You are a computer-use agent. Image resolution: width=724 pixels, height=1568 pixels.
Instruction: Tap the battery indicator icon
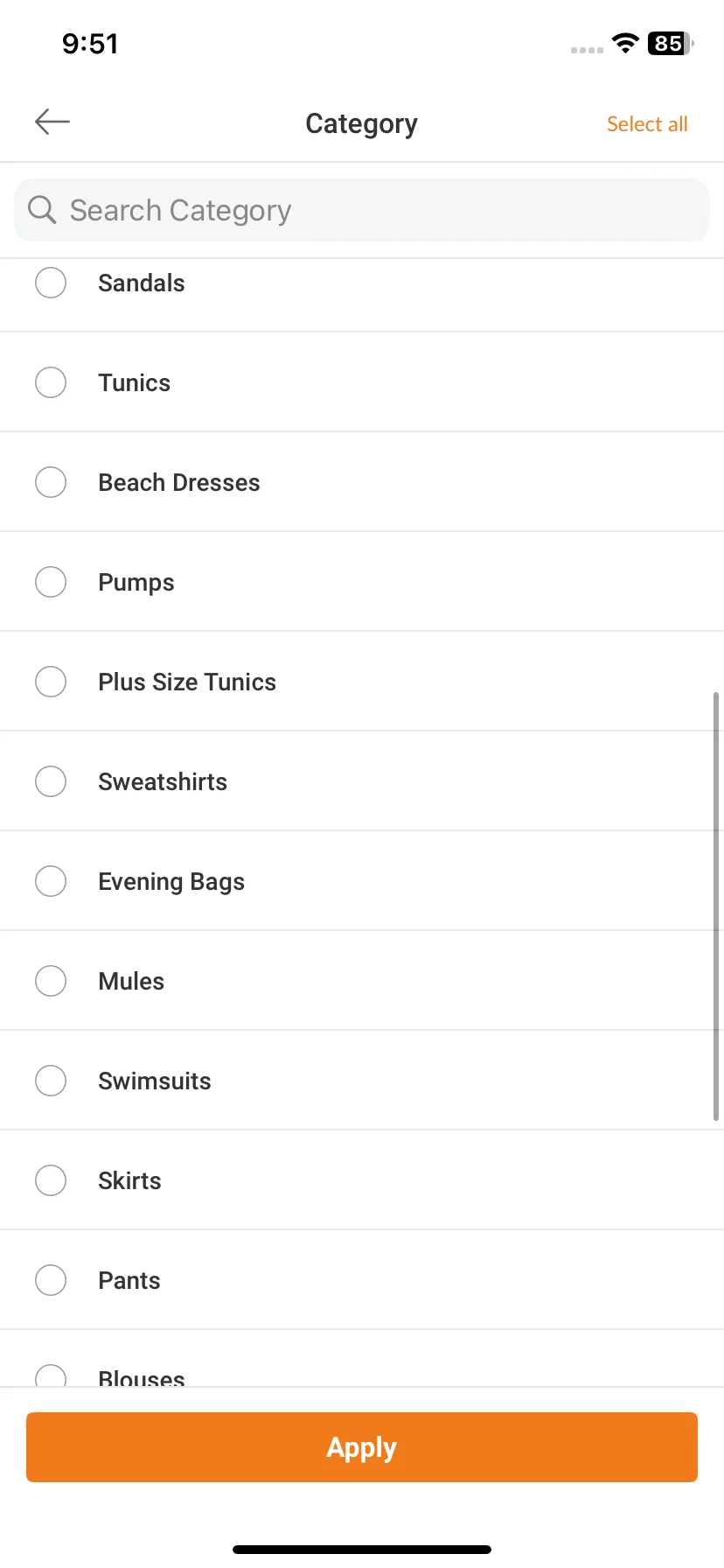[x=671, y=43]
